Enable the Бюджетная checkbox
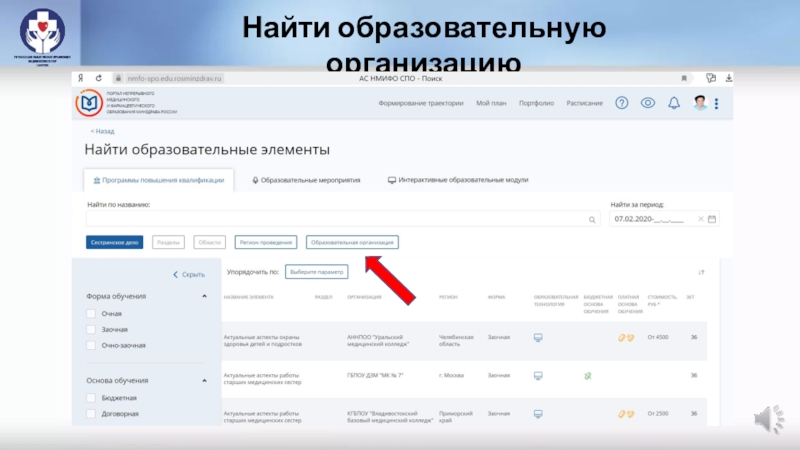800x450 pixels. 91,397
